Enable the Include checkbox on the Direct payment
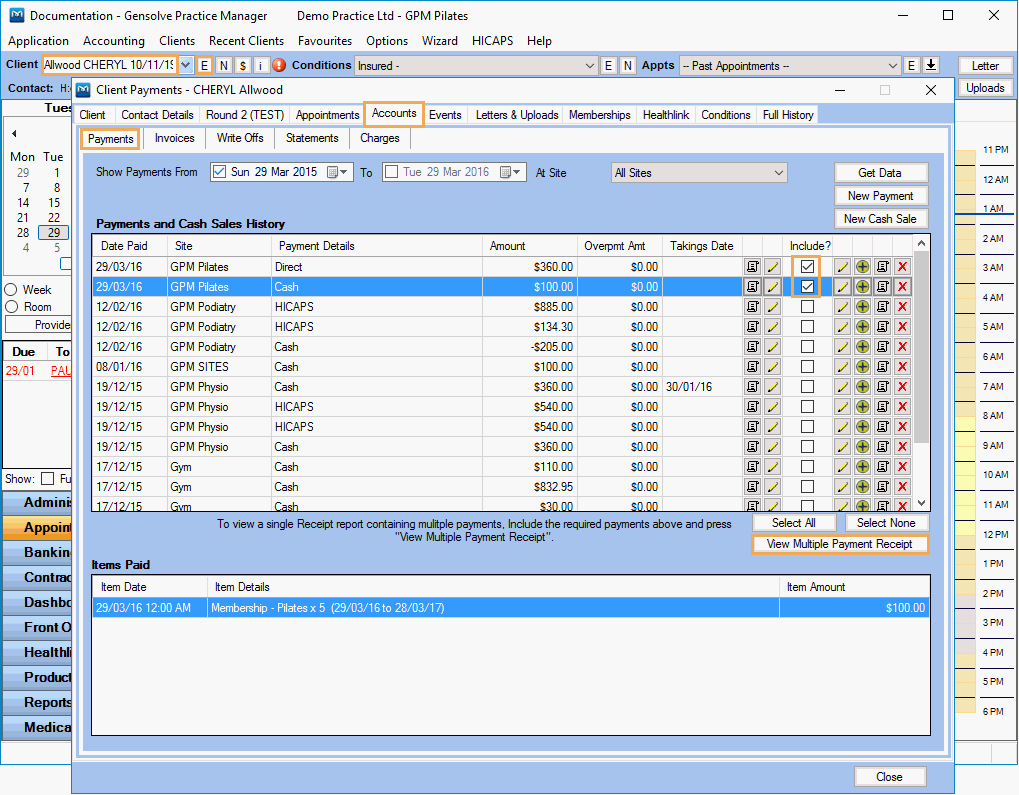Viewport: 1019px width, 795px height. click(x=807, y=267)
